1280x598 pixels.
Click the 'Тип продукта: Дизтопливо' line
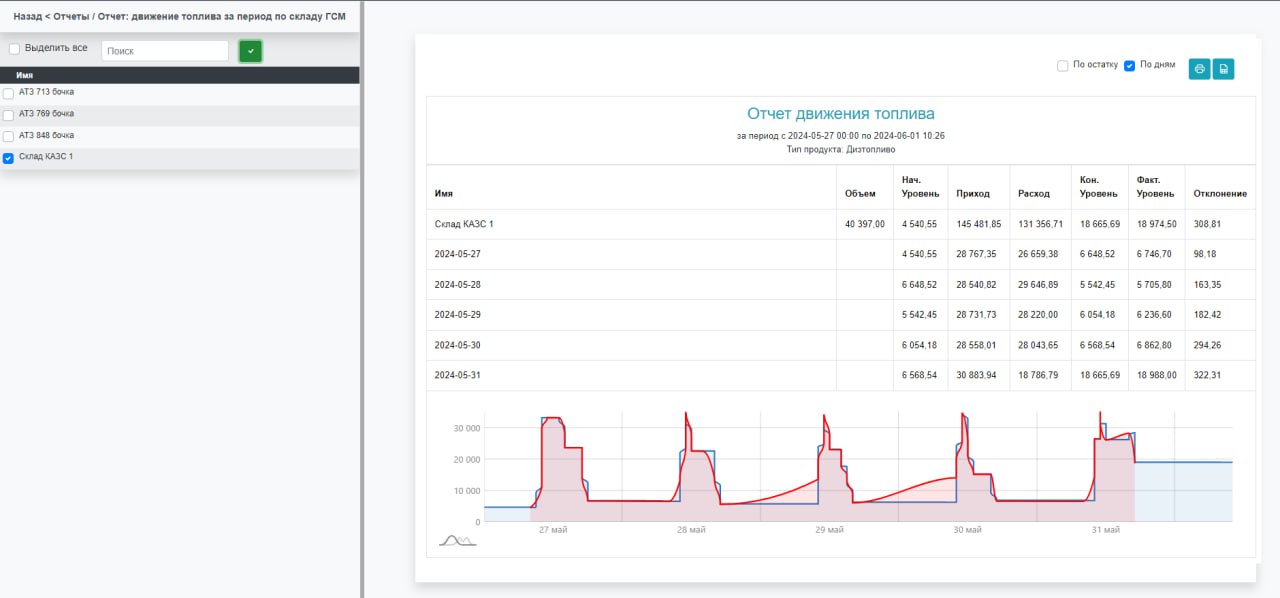[841, 149]
